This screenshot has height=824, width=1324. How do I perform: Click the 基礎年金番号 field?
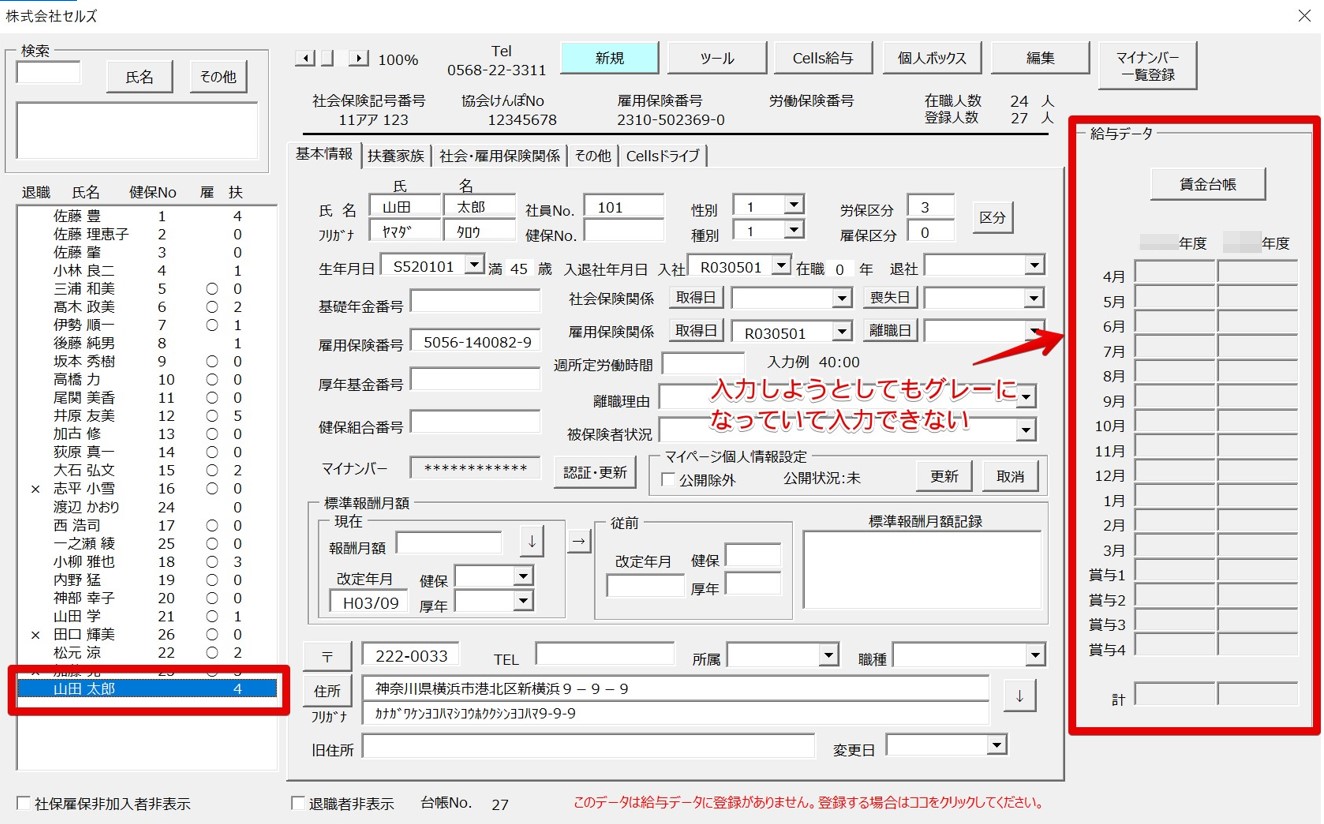click(475, 301)
